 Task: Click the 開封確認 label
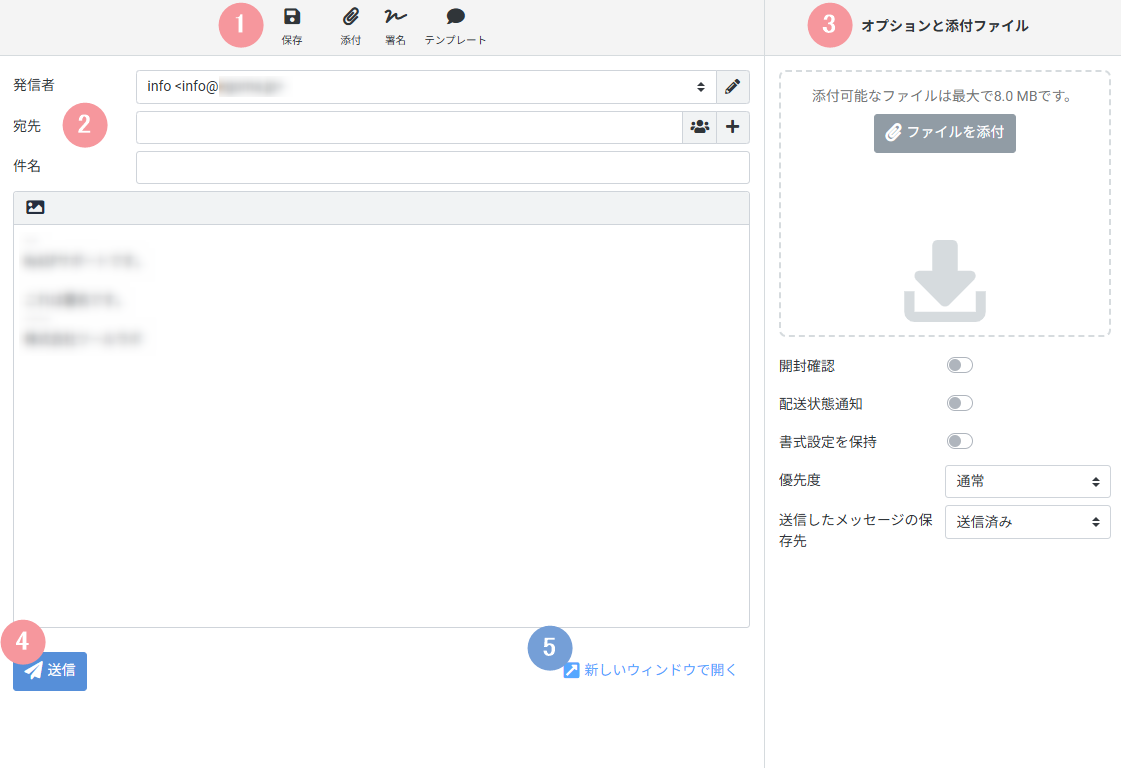[806, 366]
